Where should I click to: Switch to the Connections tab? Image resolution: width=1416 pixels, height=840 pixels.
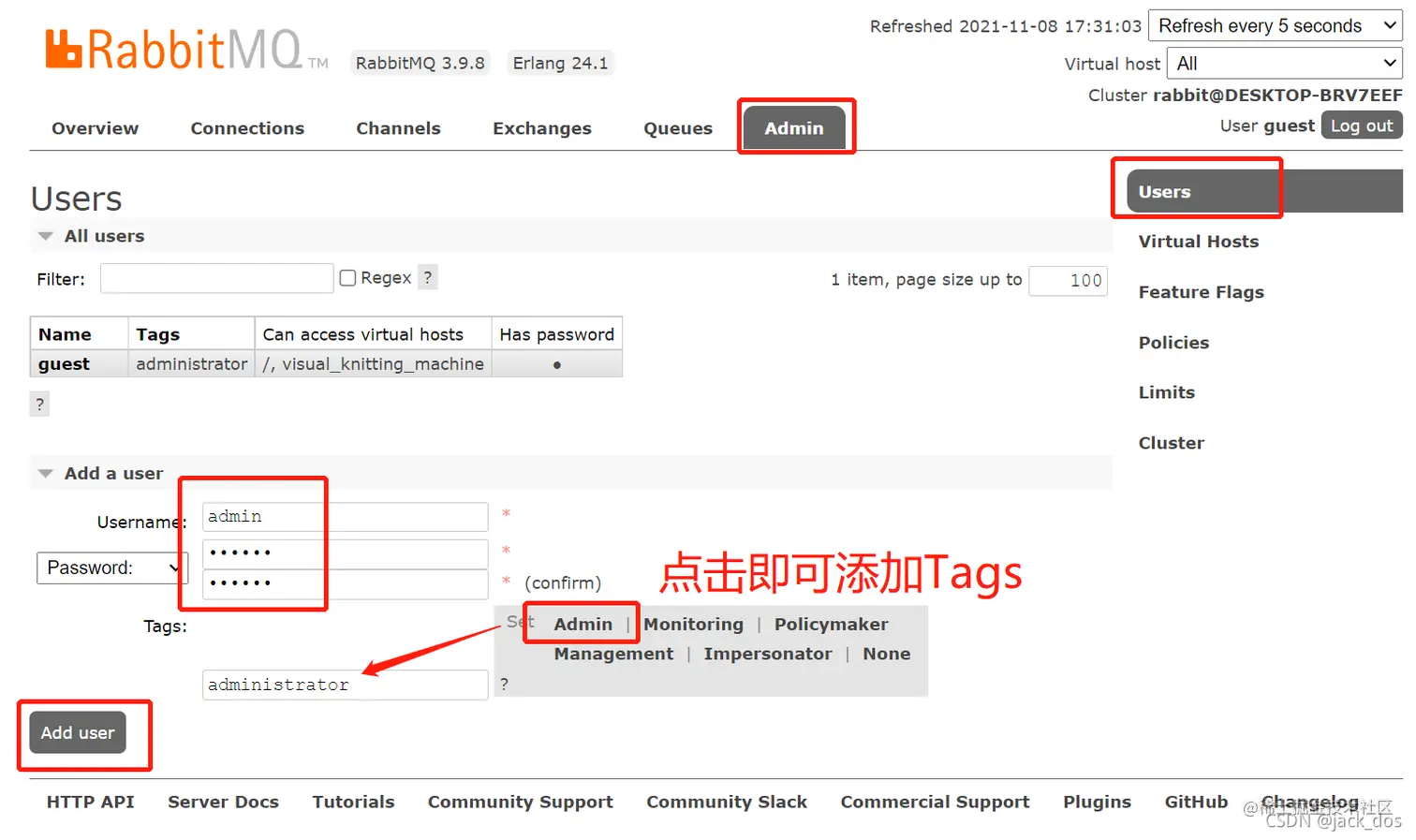pyautogui.click(x=247, y=128)
